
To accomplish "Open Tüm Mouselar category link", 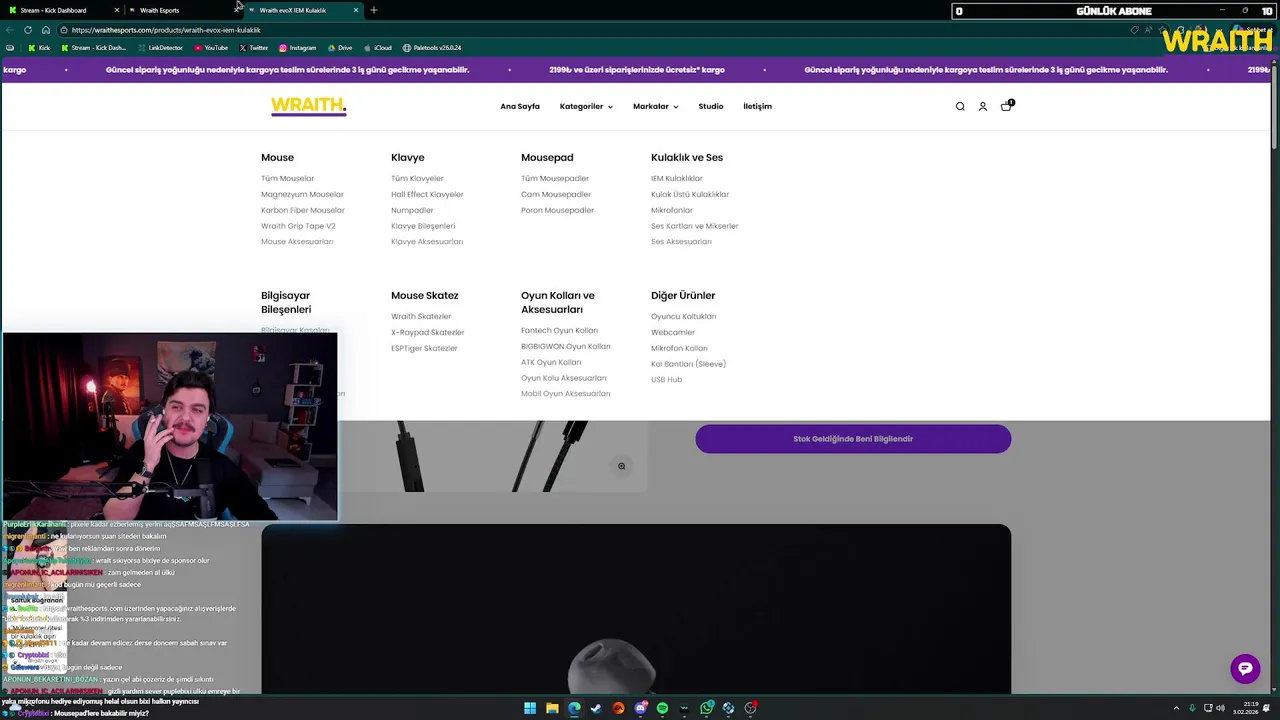I will tap(287, 178).
